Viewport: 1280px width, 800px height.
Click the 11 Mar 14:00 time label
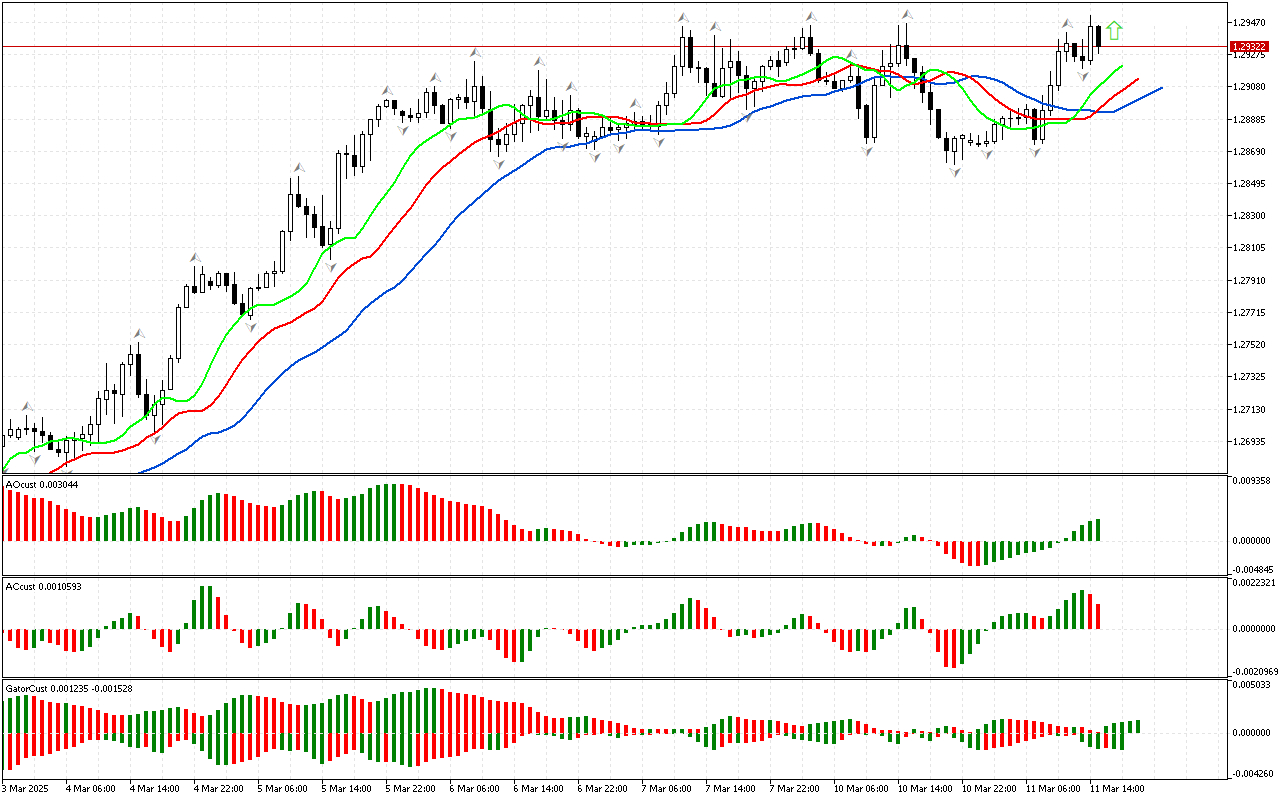point(1116,788)
